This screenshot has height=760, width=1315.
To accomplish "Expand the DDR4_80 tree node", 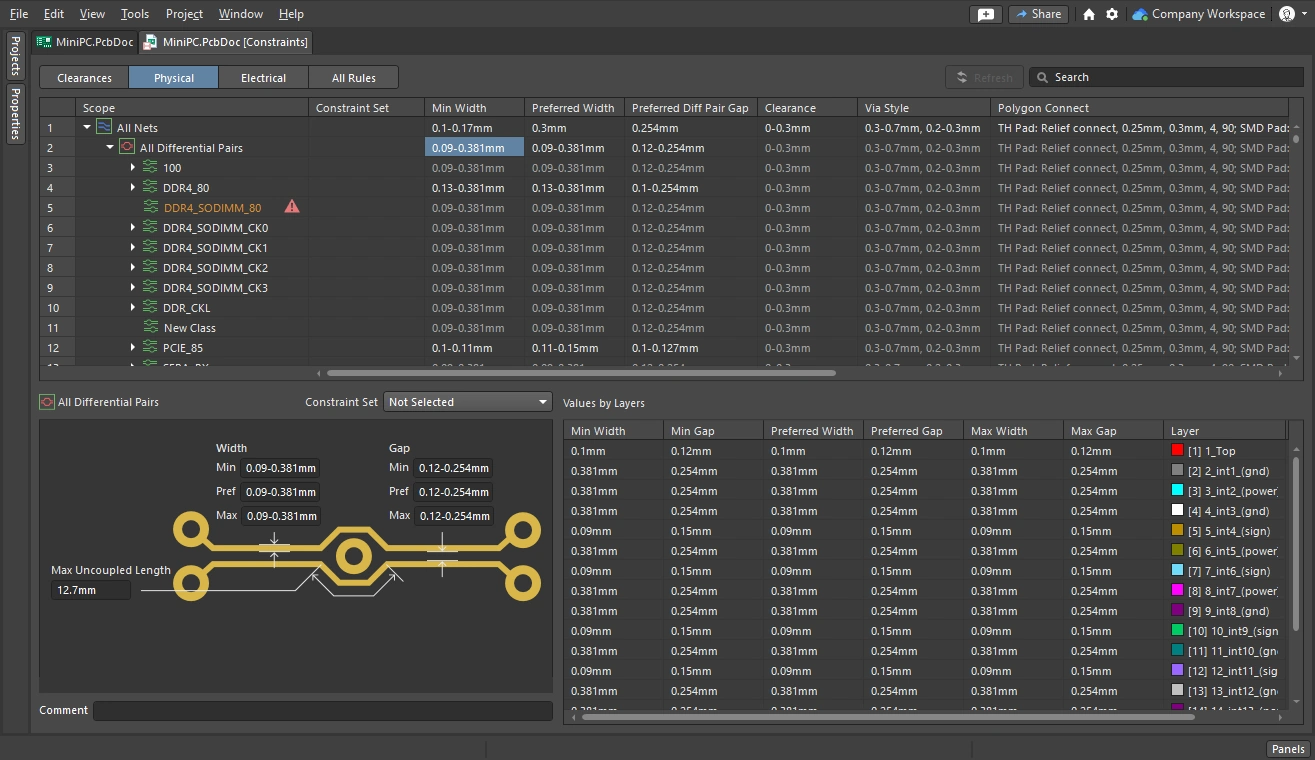I will [133, 188].
